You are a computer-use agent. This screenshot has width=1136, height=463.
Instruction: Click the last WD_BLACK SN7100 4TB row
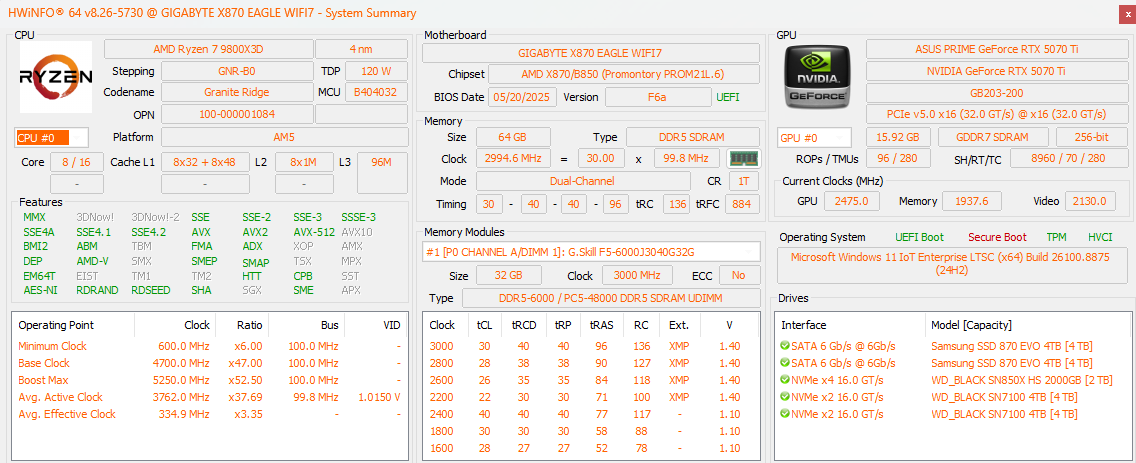coord(953,414)
